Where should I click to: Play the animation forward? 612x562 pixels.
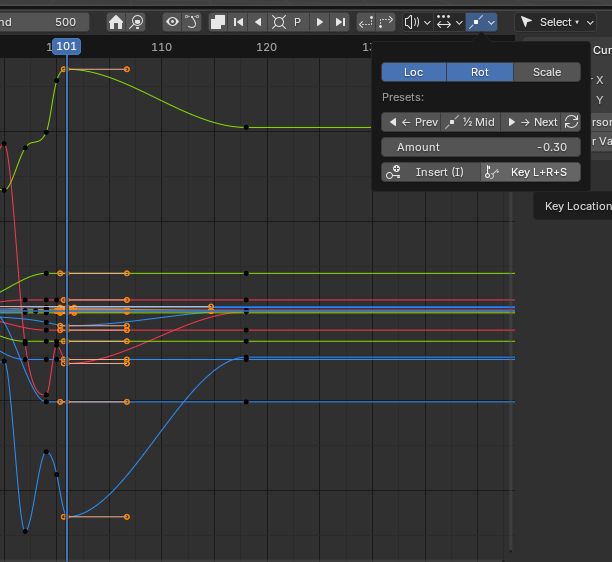point(319,22)
